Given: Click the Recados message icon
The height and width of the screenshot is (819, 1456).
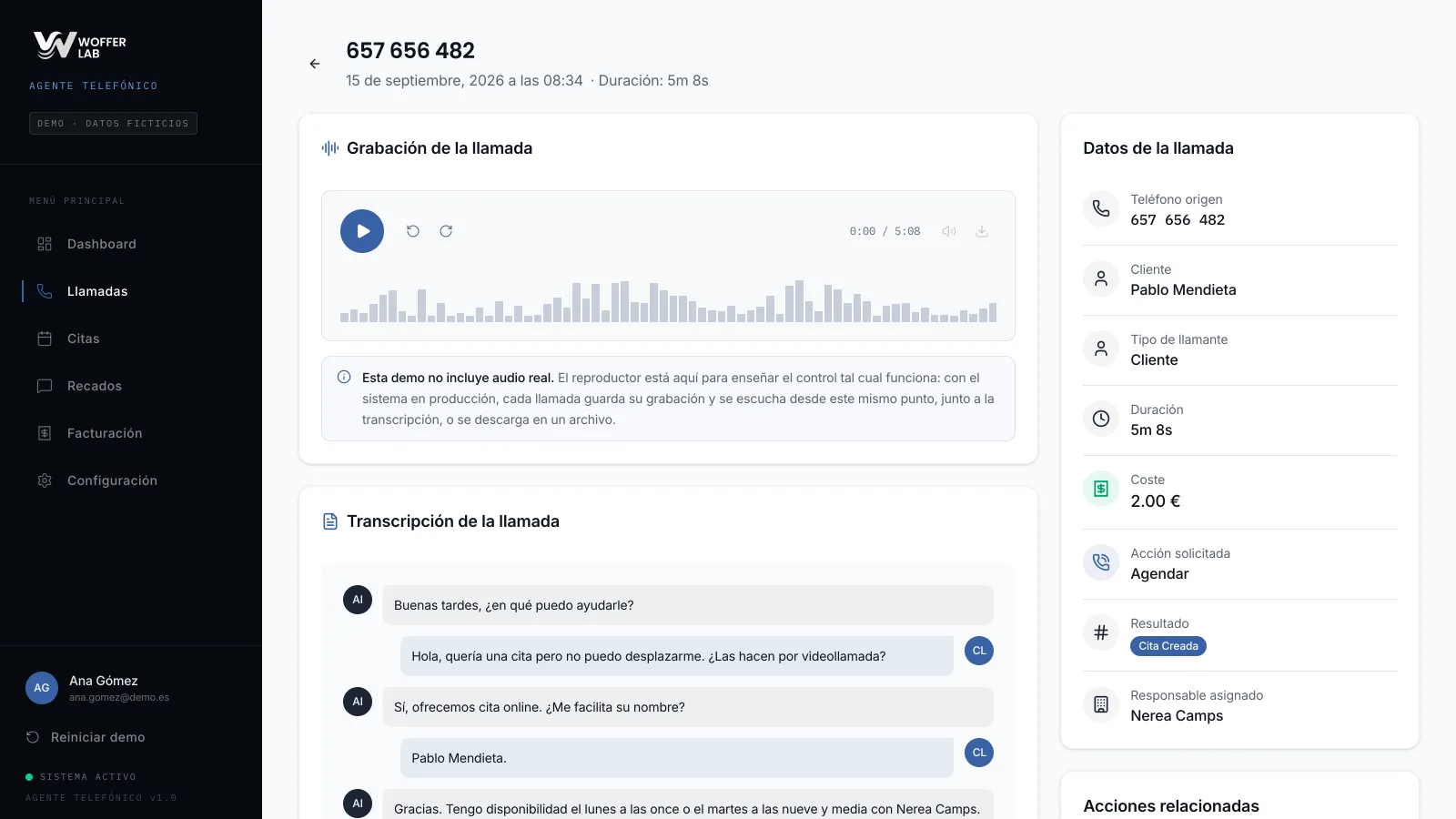Looking at the screenshot, I should click(x=45, y=386).
